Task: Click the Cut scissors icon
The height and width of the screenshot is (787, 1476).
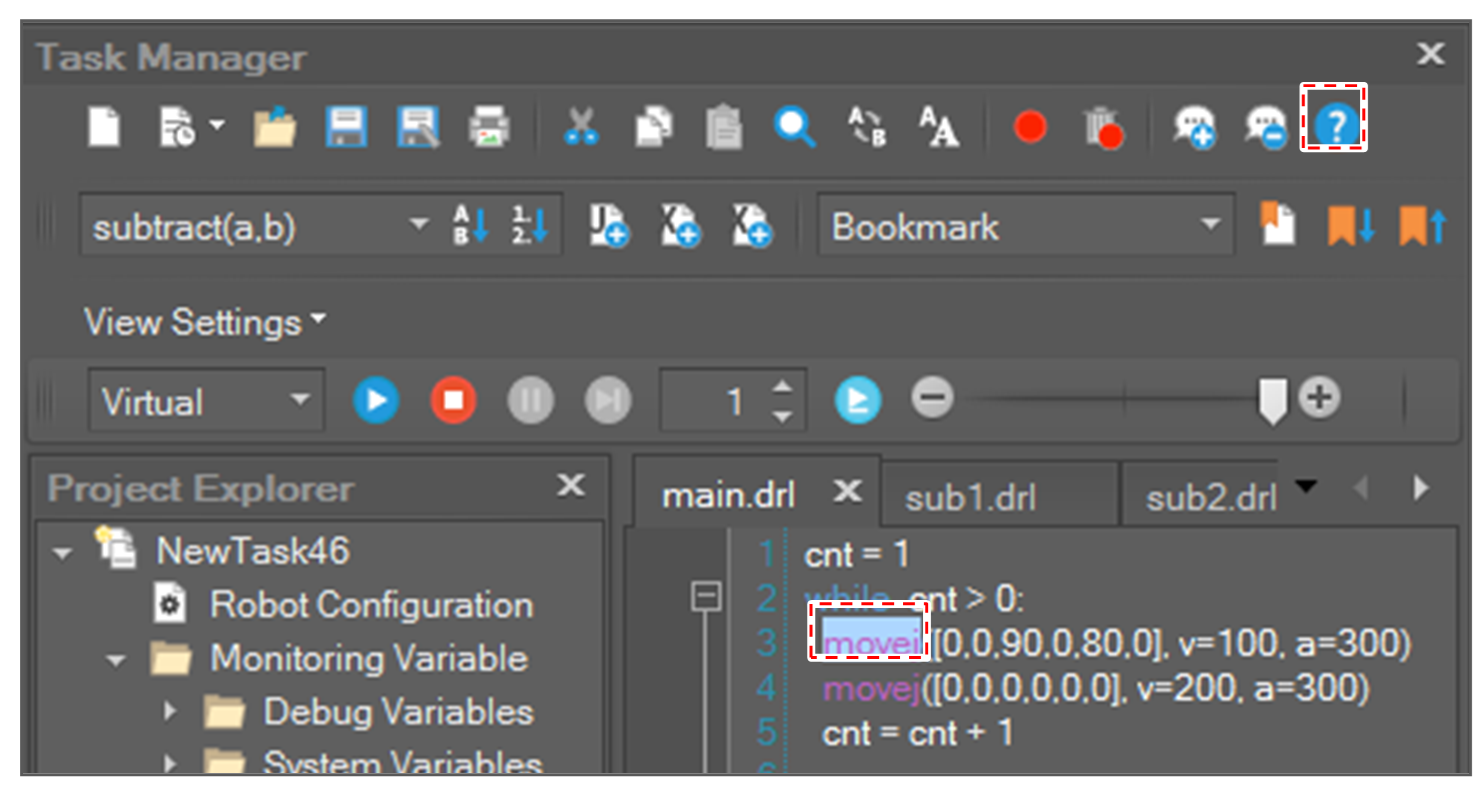Action: (x=580, y=128)
